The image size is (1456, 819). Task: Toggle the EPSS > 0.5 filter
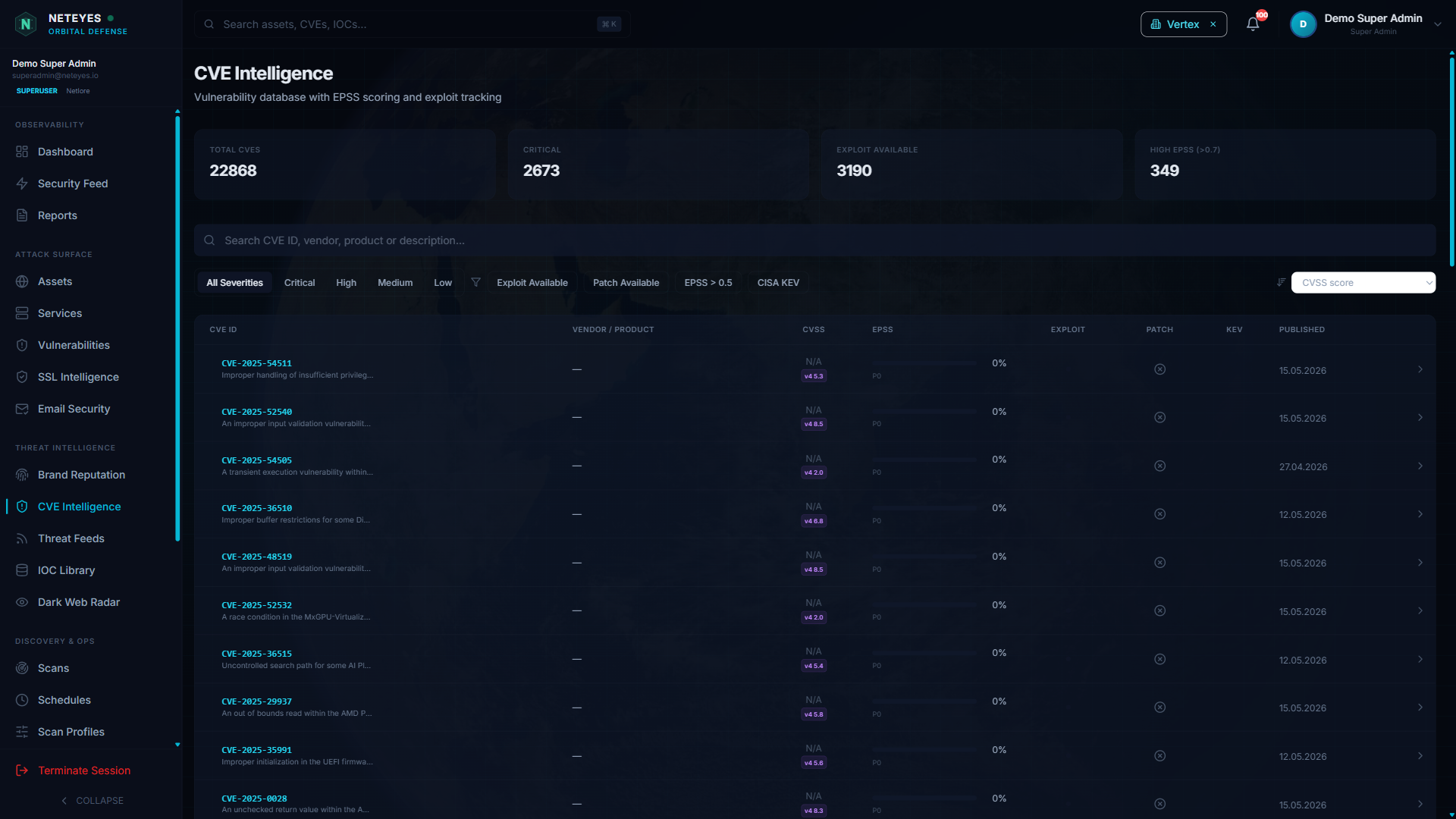click(x=708, y=283)
